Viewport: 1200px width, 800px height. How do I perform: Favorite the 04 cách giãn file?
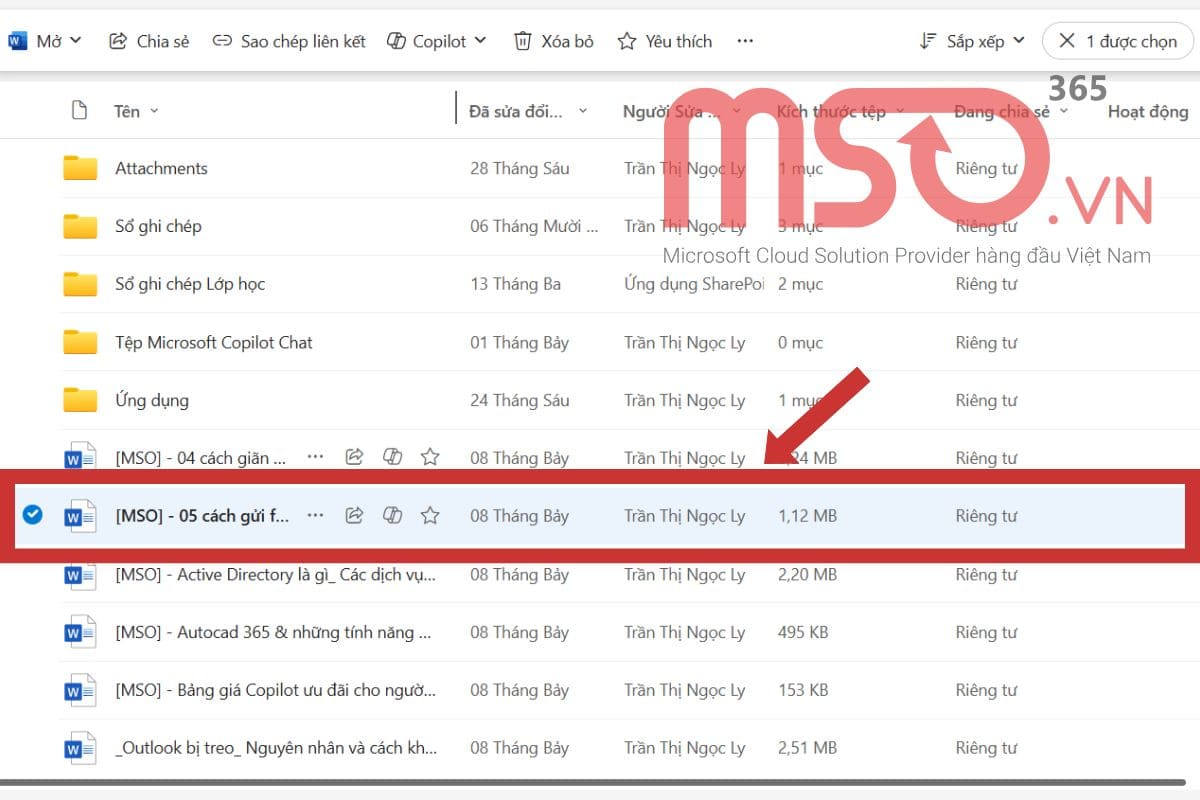(430, 457)
